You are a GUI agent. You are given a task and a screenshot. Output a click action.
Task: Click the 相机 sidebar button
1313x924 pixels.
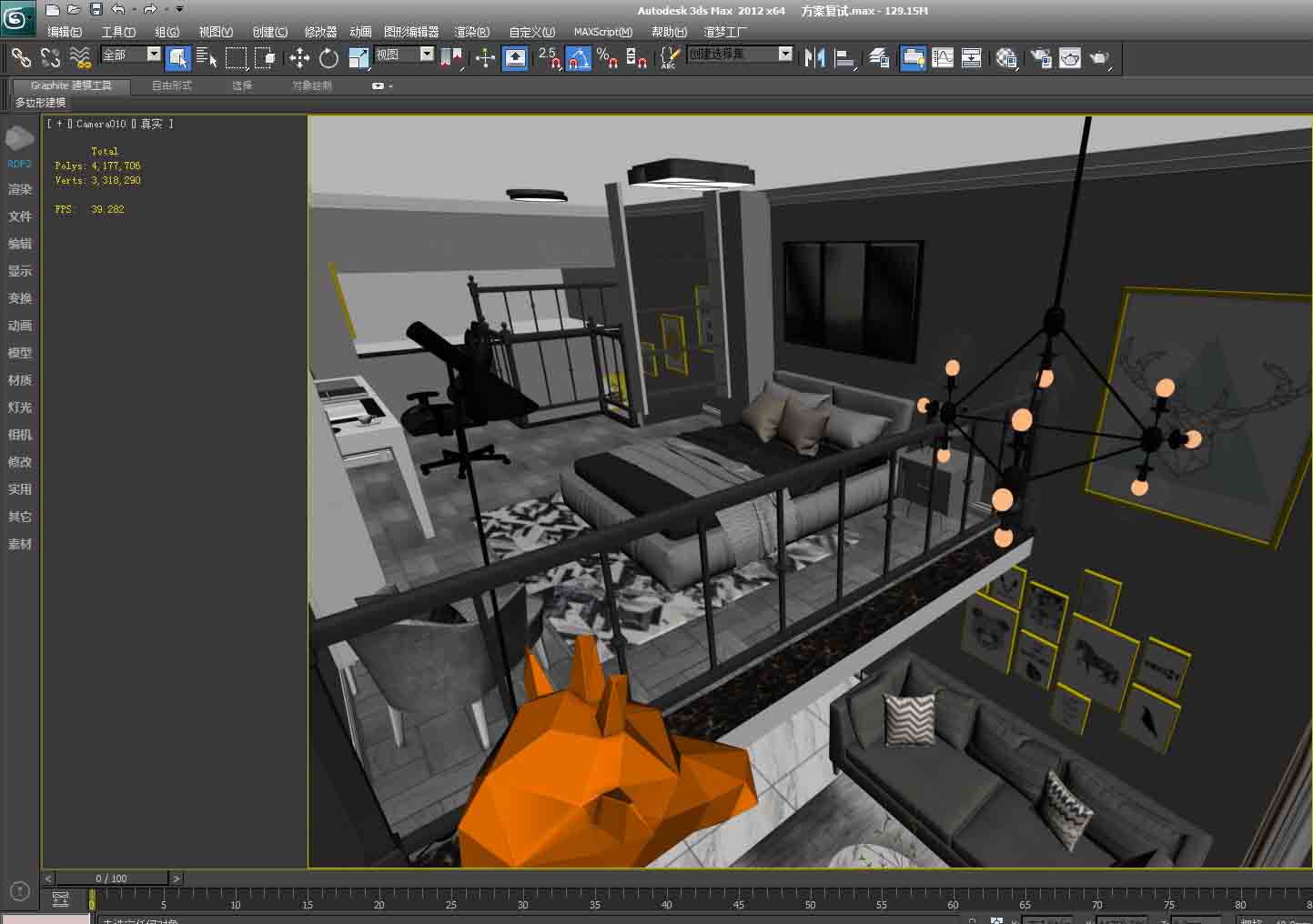(x=20, y=435)
